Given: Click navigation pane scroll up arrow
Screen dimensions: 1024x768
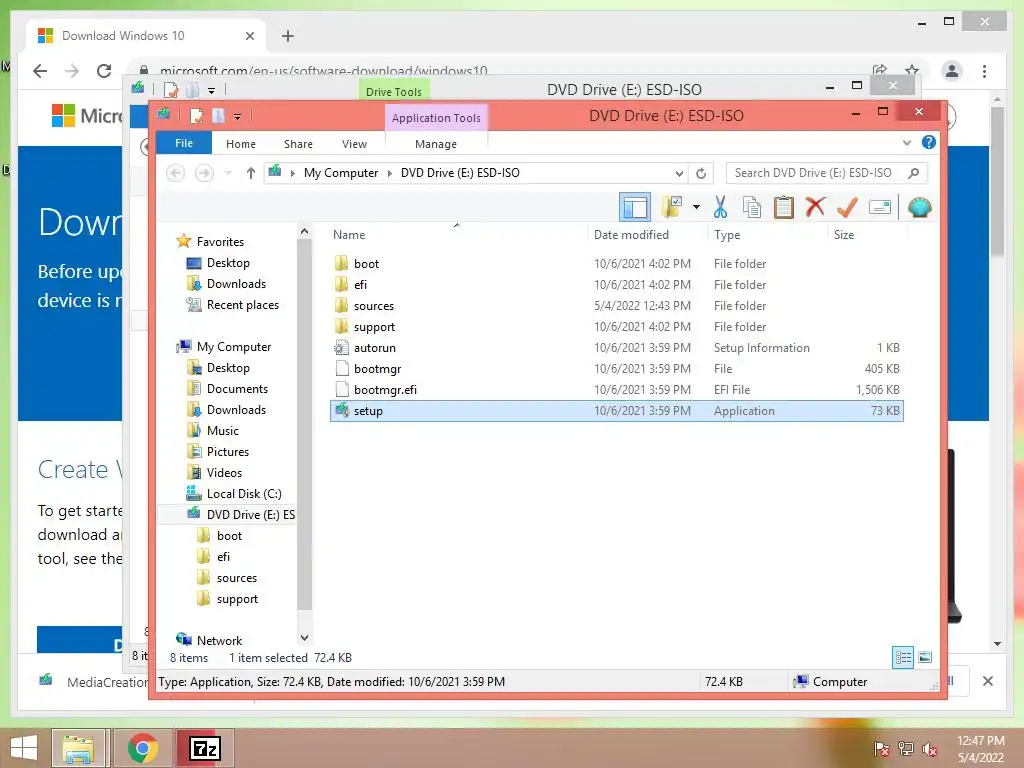Looking at the screenshot, I should pos(304,232).
